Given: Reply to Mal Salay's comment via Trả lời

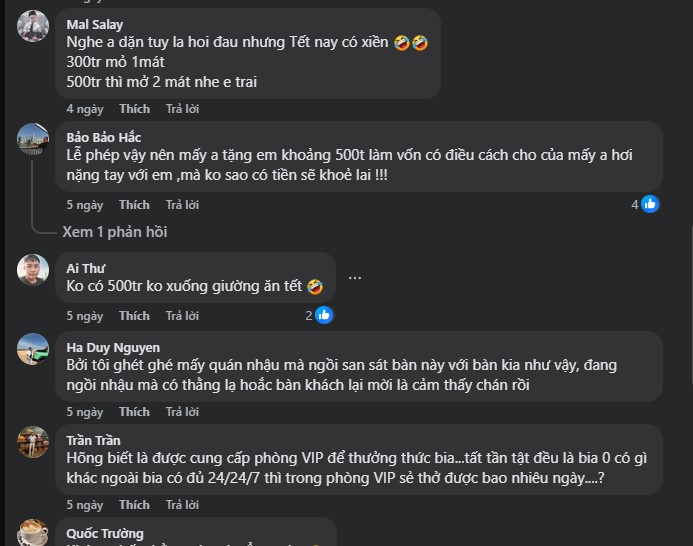Looking at the screenshot, I should pyautogui.click(x=182, y=108).
